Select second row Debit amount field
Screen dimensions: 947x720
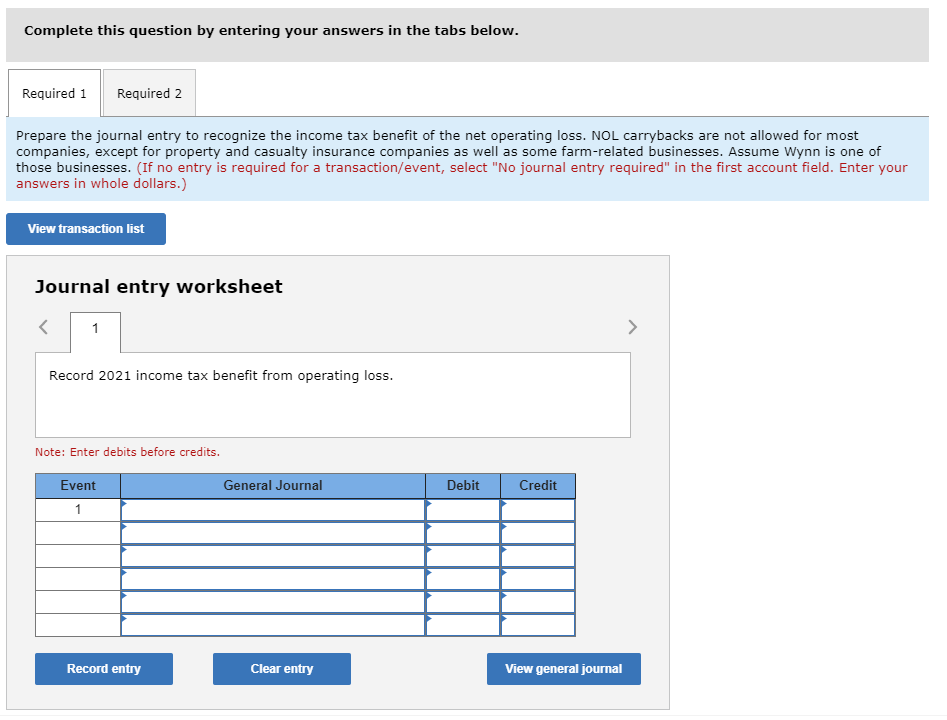(x=463, y=533)
